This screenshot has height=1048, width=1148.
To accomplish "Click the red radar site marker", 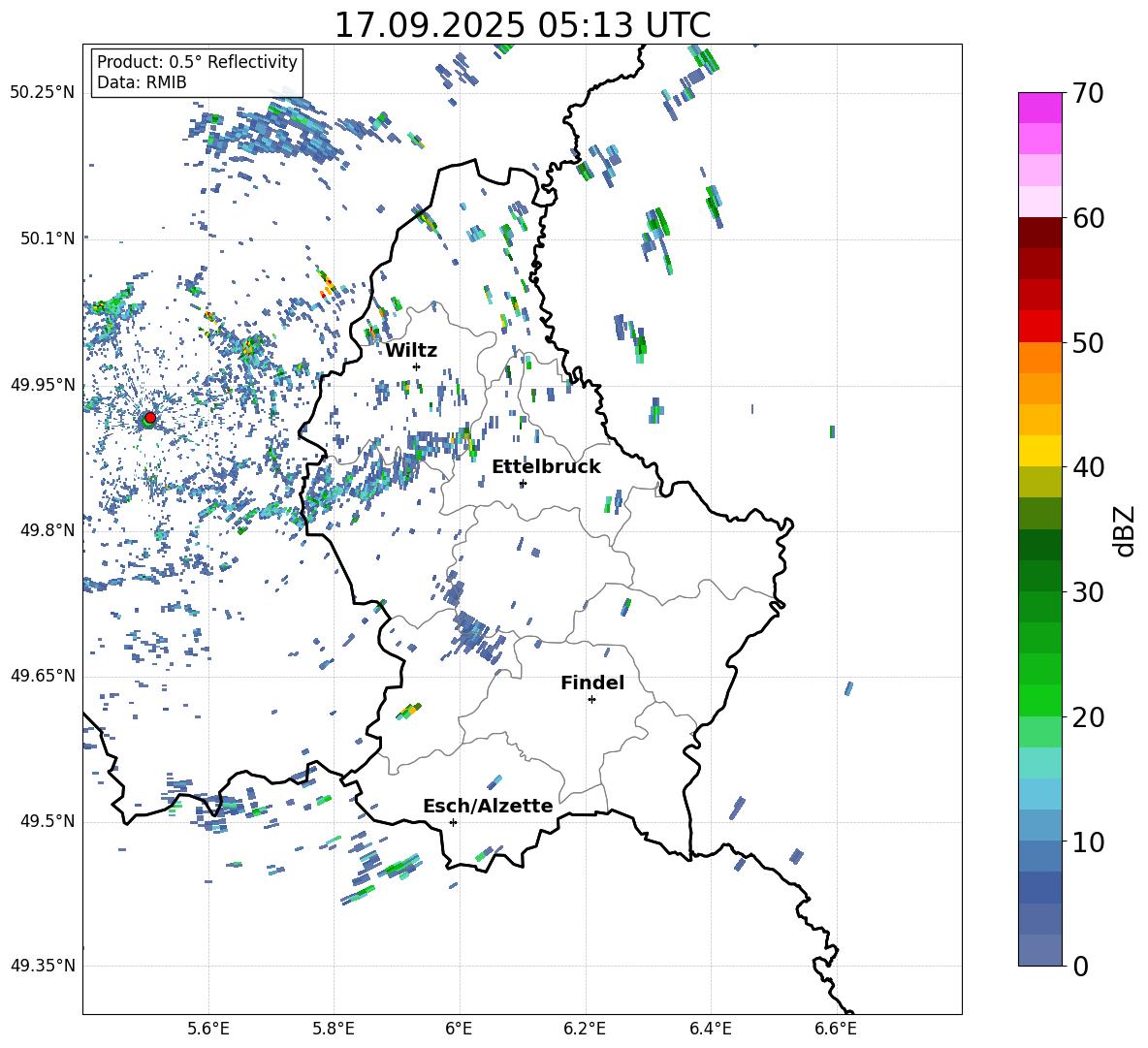I will [x=149, y=418].
